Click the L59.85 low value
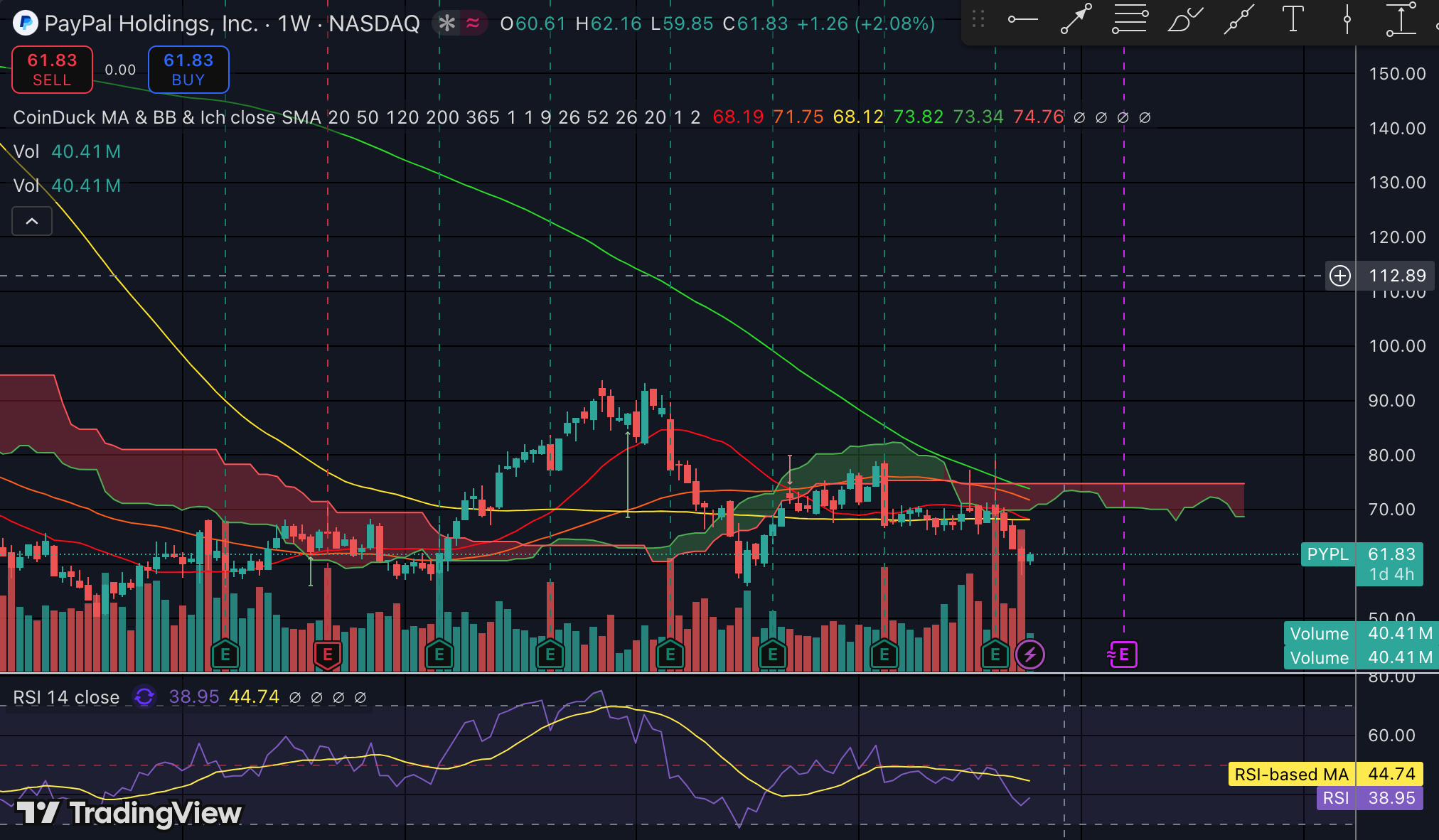This screenshot has width=1439, height=840. [x=682, y=23]
